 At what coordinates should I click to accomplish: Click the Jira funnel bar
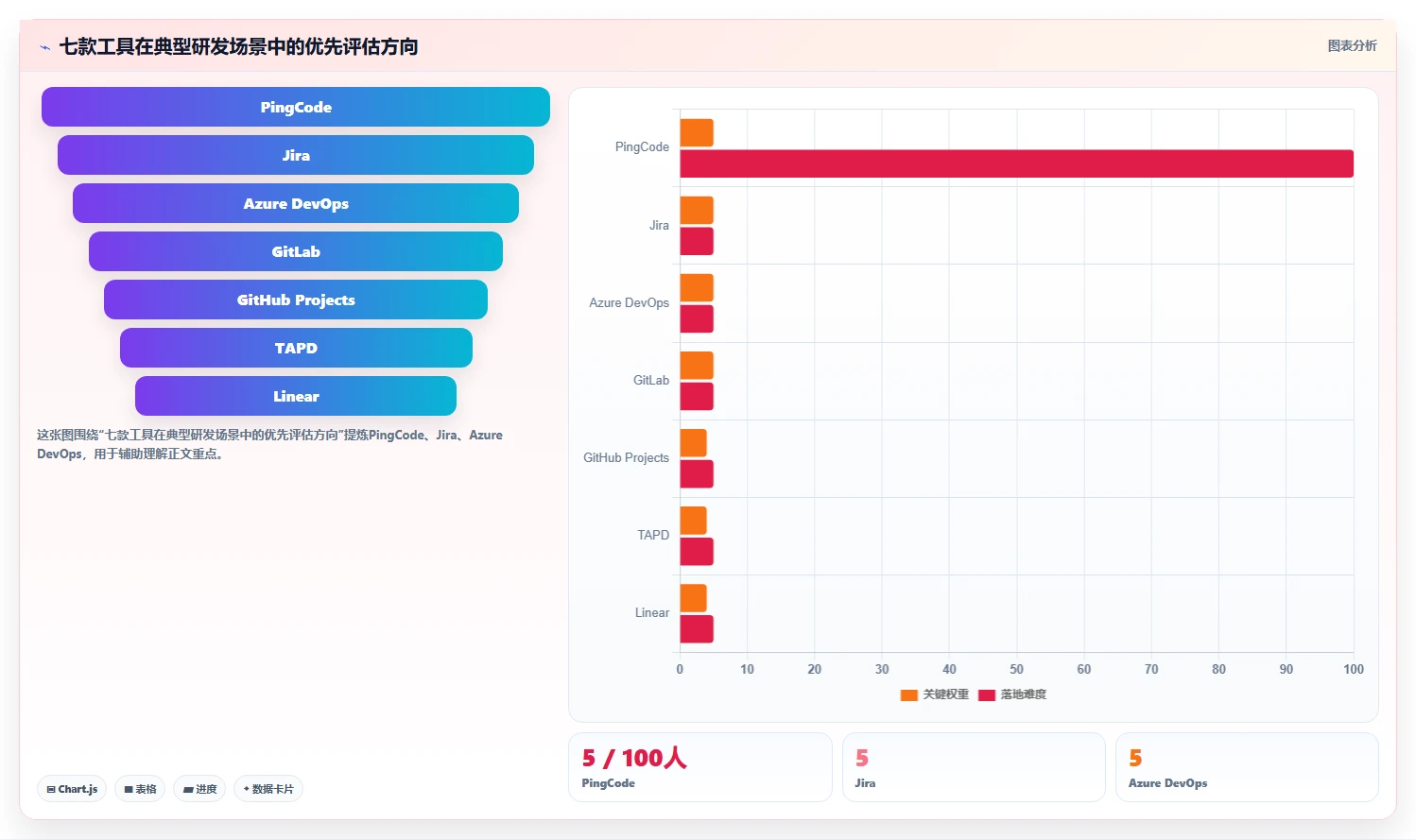[x=296, y=155]
